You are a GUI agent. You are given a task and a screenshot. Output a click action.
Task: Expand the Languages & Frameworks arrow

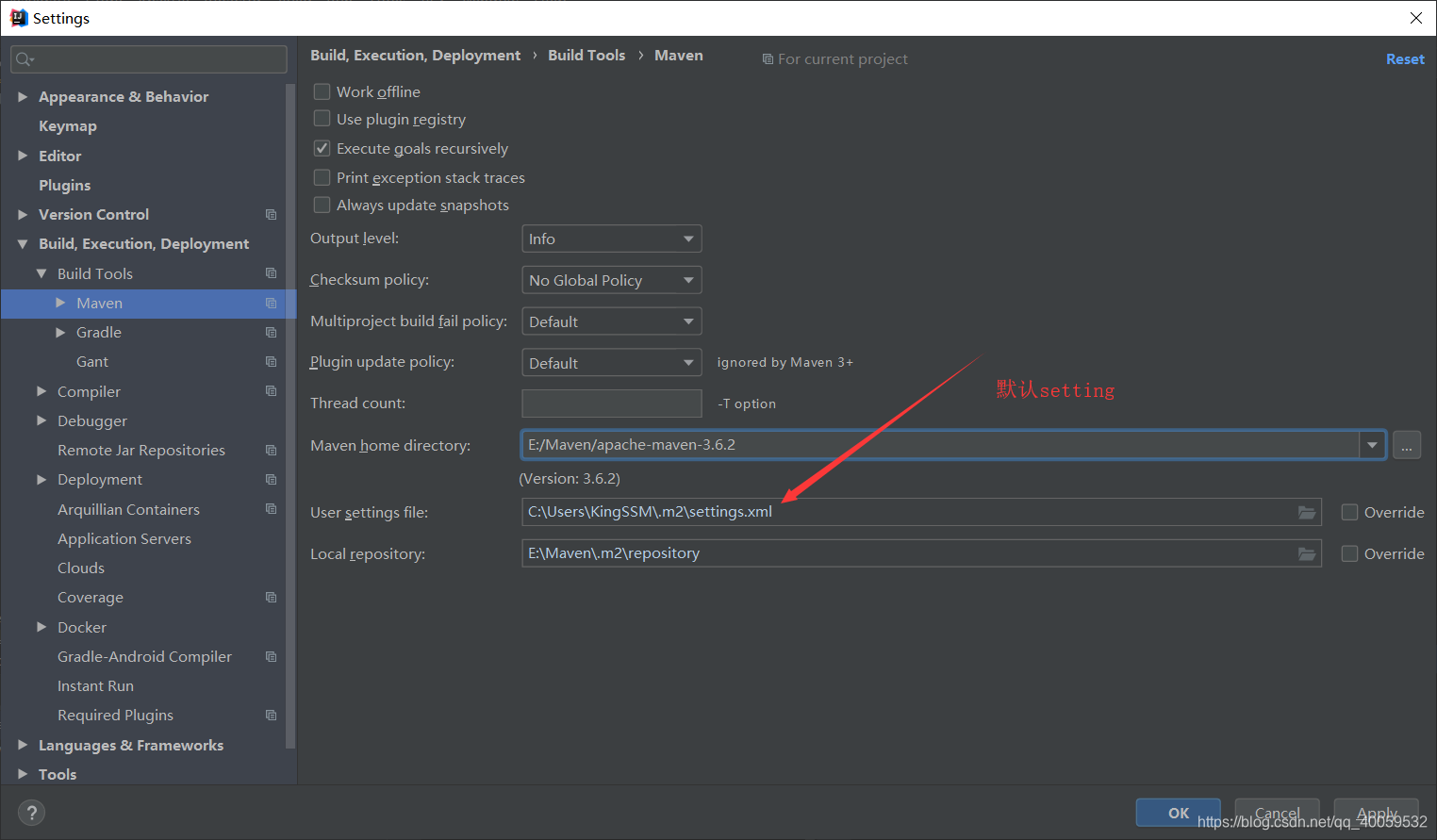[x=23, y=745]
